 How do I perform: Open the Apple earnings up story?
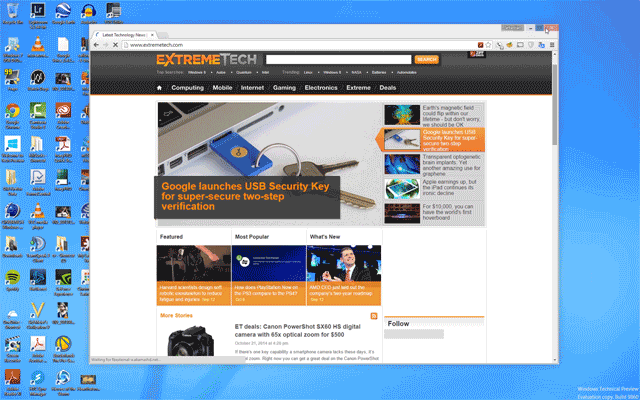pyautogui.click(x=434, y=188)
